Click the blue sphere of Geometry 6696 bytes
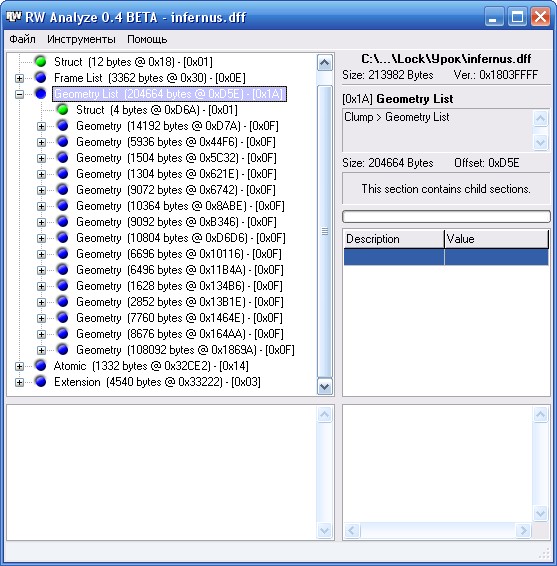The height and width of the screenshot is (566, 557). pyautogui.click(x=63, y=253)
